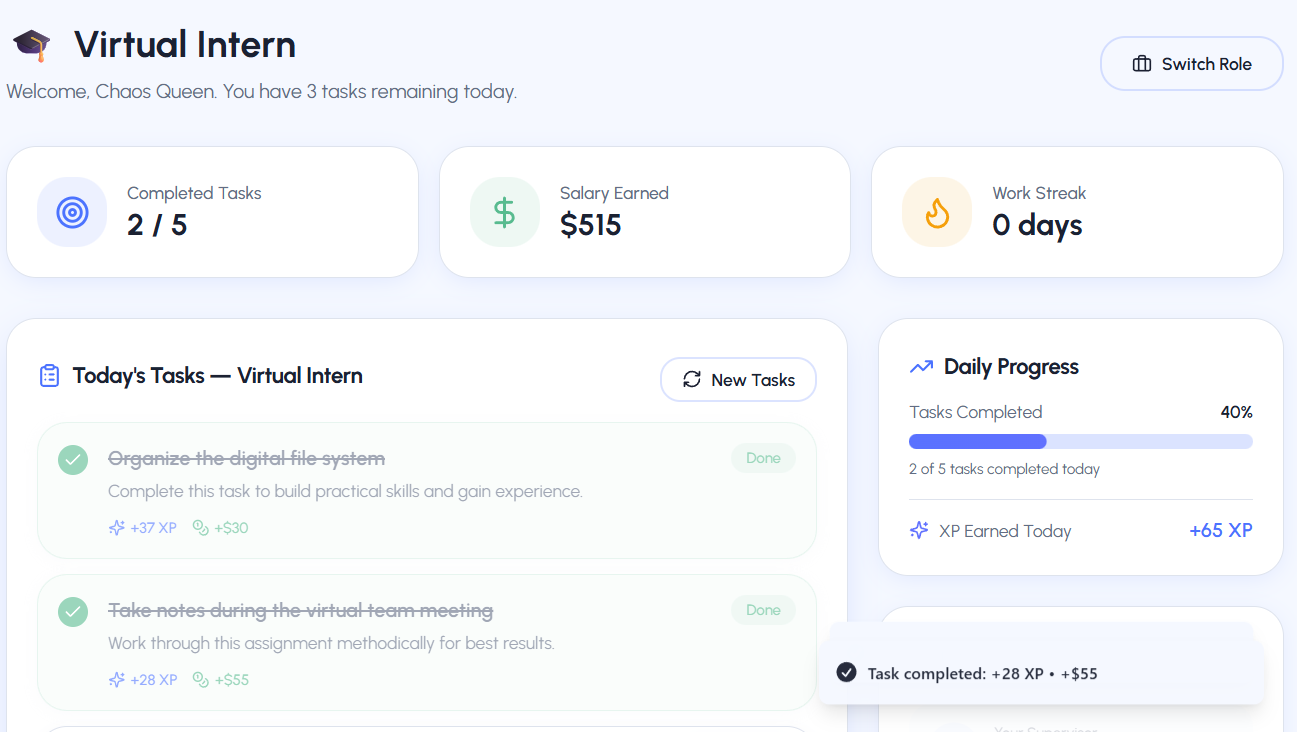The width and height of the screenshot is (1297, 732).
Task: Click the Tasks Completed progress bar
Action: coord(1080,441)
